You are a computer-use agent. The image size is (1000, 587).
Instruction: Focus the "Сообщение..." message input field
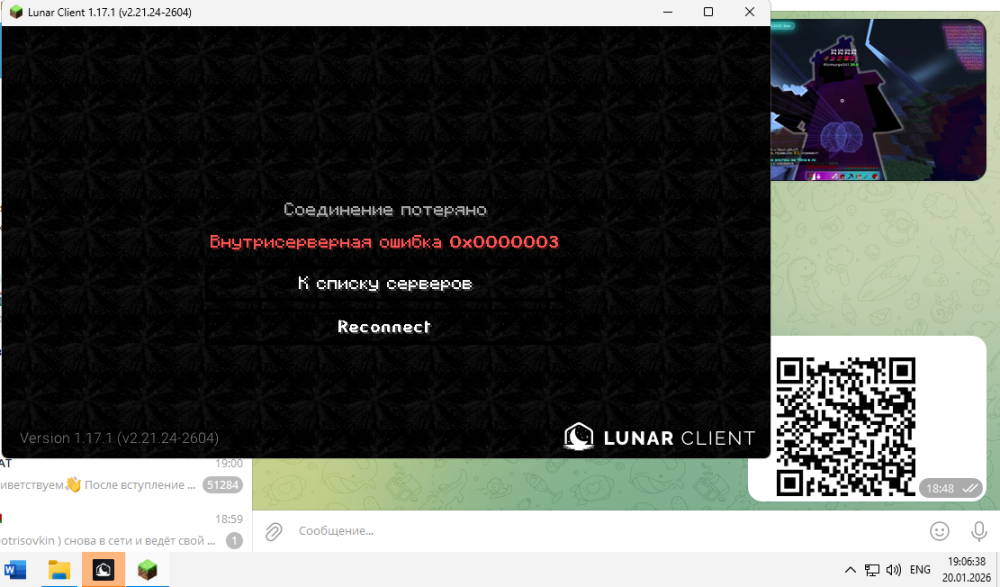606,531
